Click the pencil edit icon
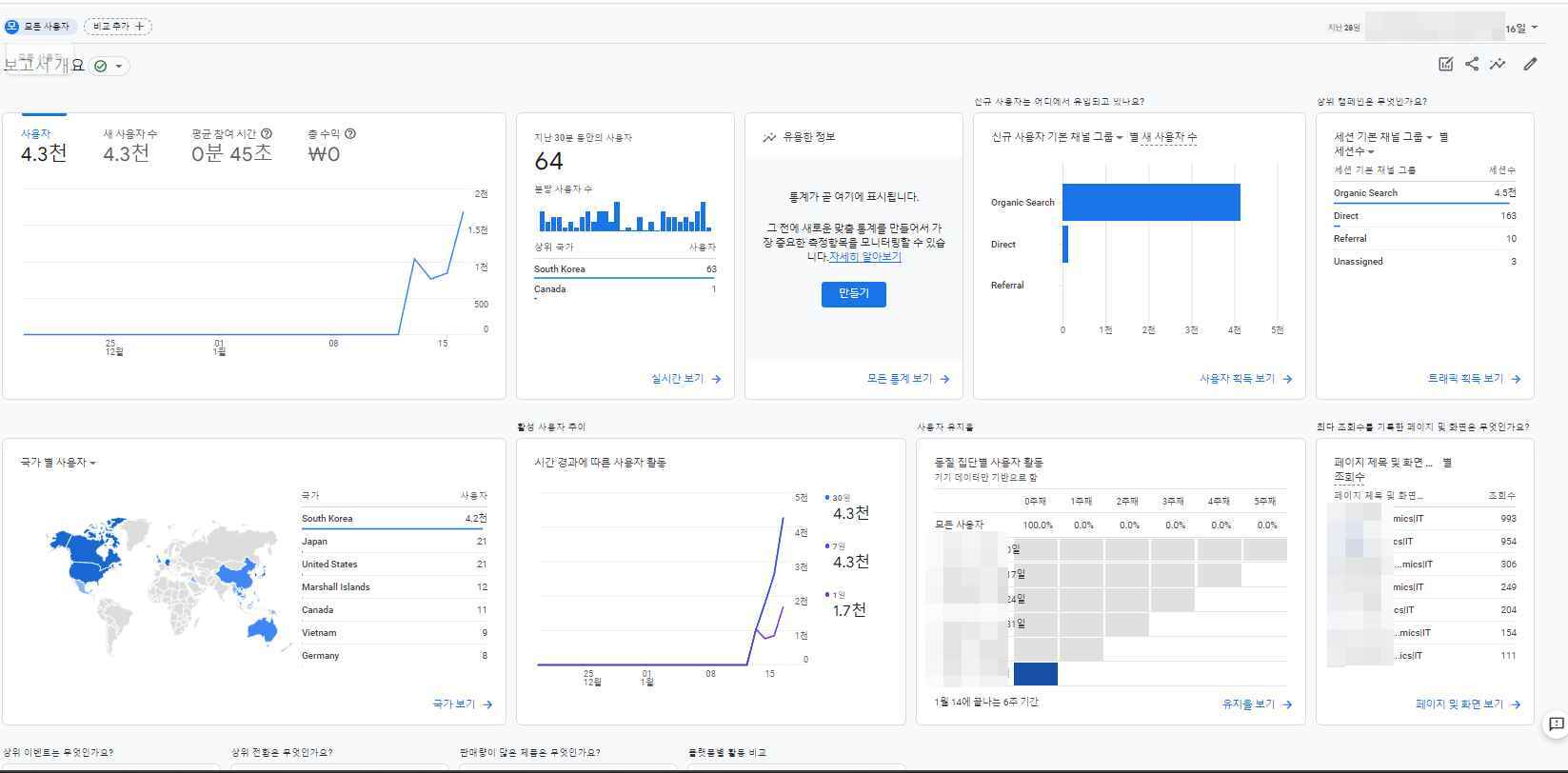Viewport: 1568px width, 773px height. tap(1530, 65)
